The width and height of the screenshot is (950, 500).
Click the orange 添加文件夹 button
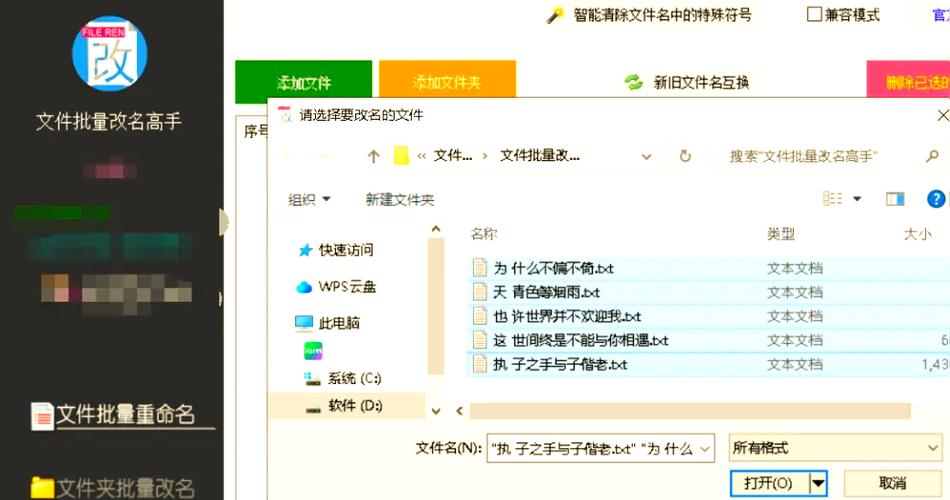point(447,81)
